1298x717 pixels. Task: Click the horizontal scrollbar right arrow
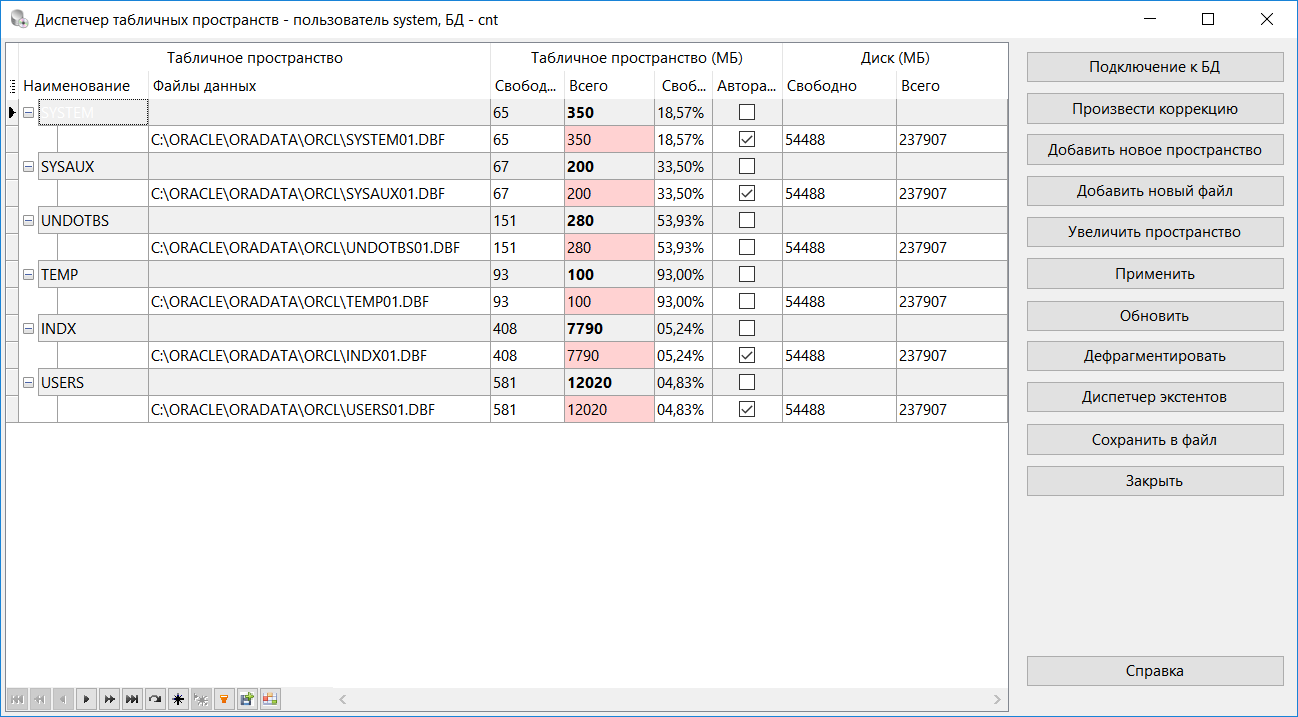pos(996,699)
